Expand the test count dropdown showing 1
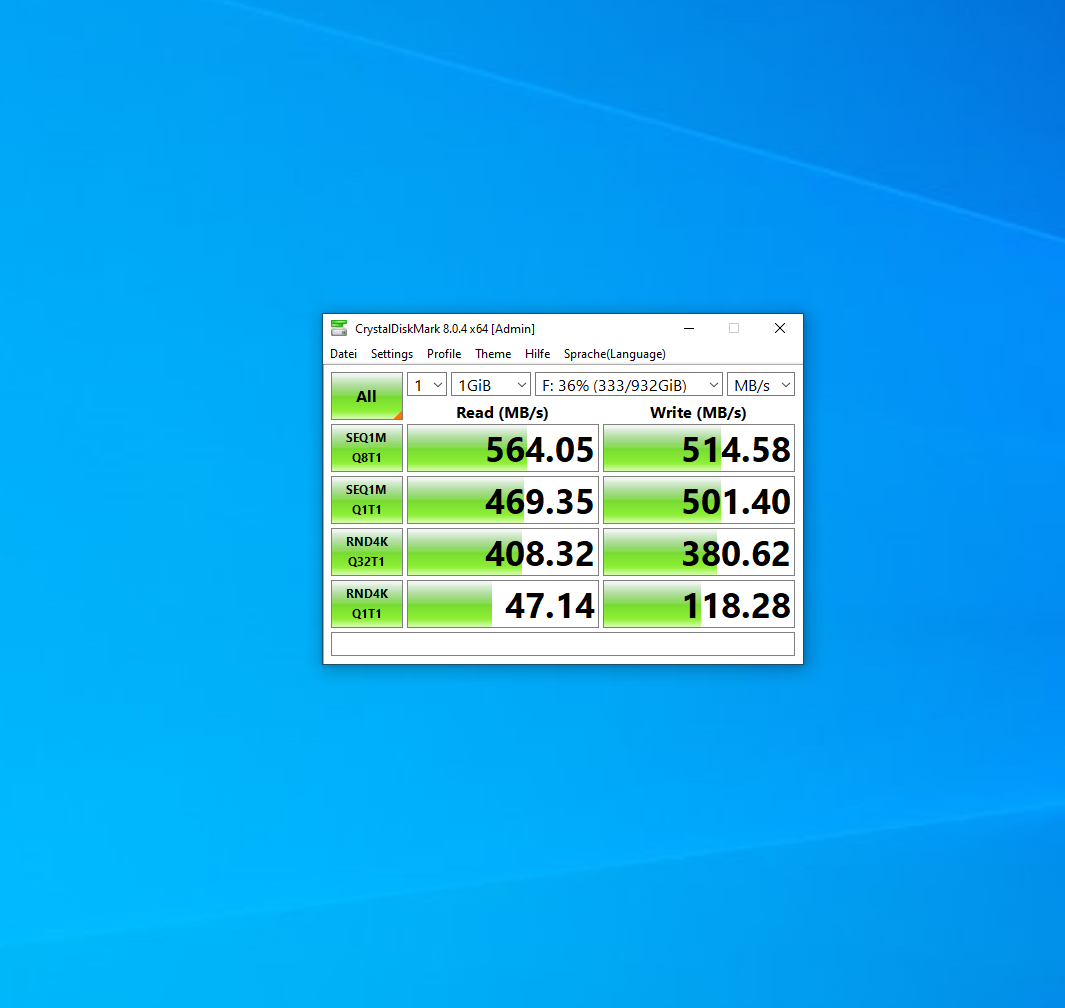 tap(427, 385)
